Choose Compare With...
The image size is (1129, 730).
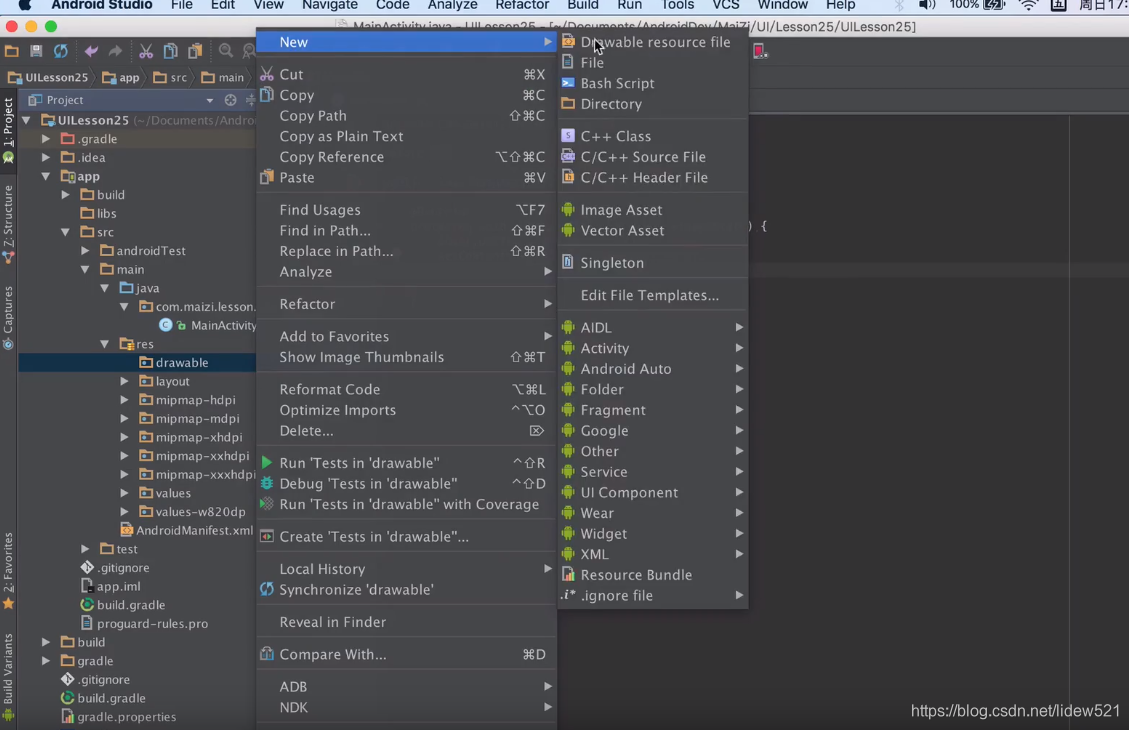[x=405, y=654]
